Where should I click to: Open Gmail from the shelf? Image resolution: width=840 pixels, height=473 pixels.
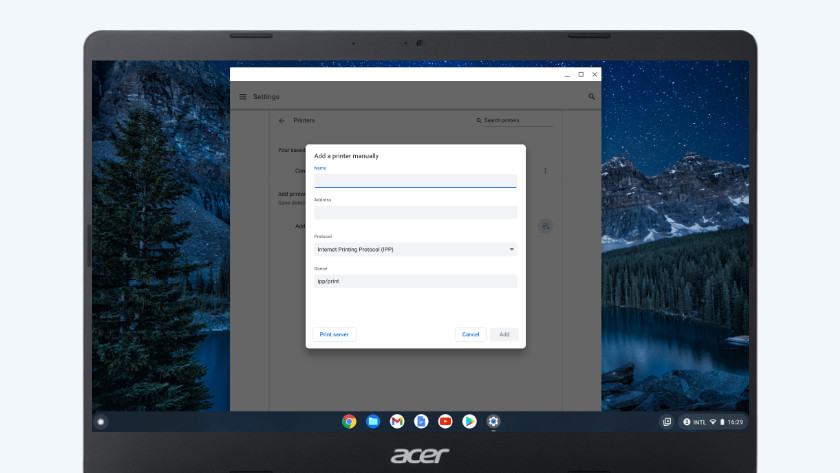[397, 421]
